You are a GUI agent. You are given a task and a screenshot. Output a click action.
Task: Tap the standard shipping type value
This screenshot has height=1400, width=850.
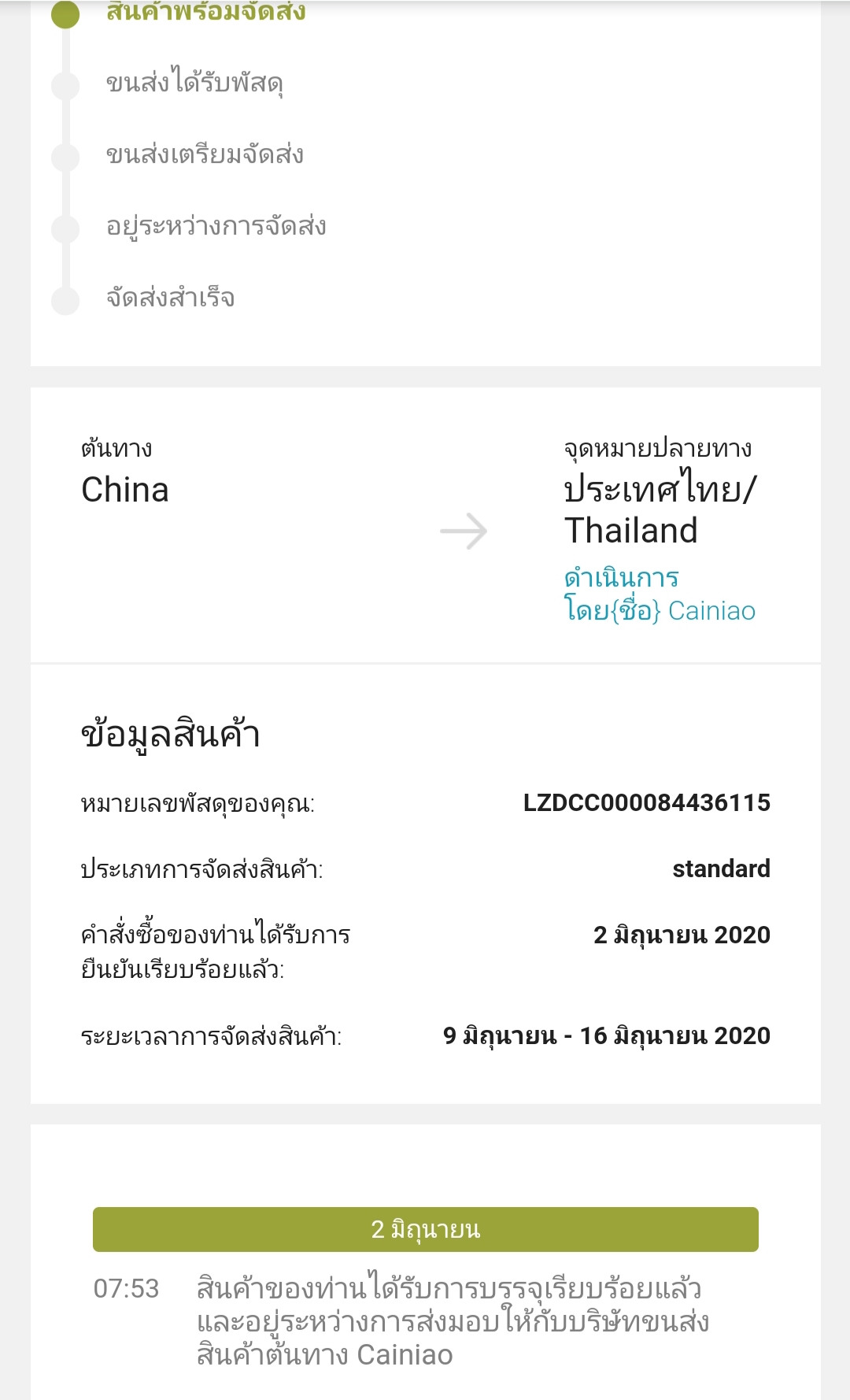click(x=721, y=869)
